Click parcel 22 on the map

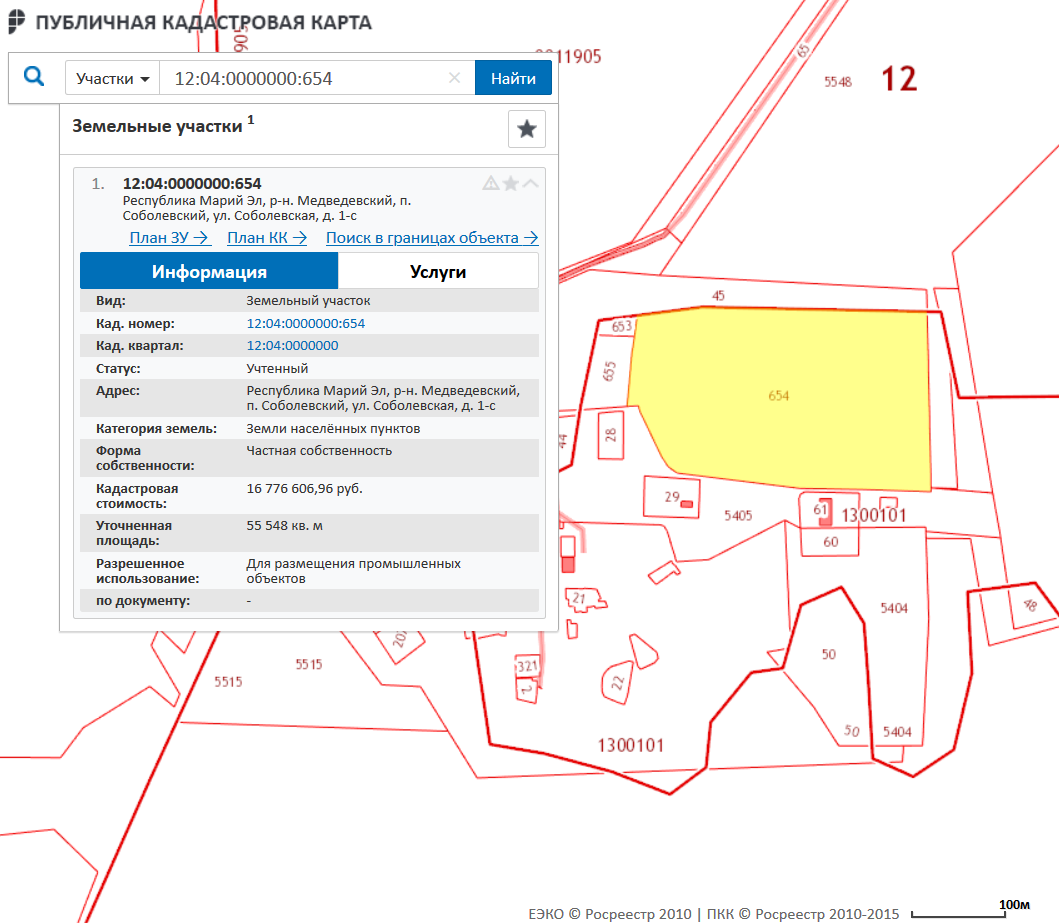coord(617,683)
